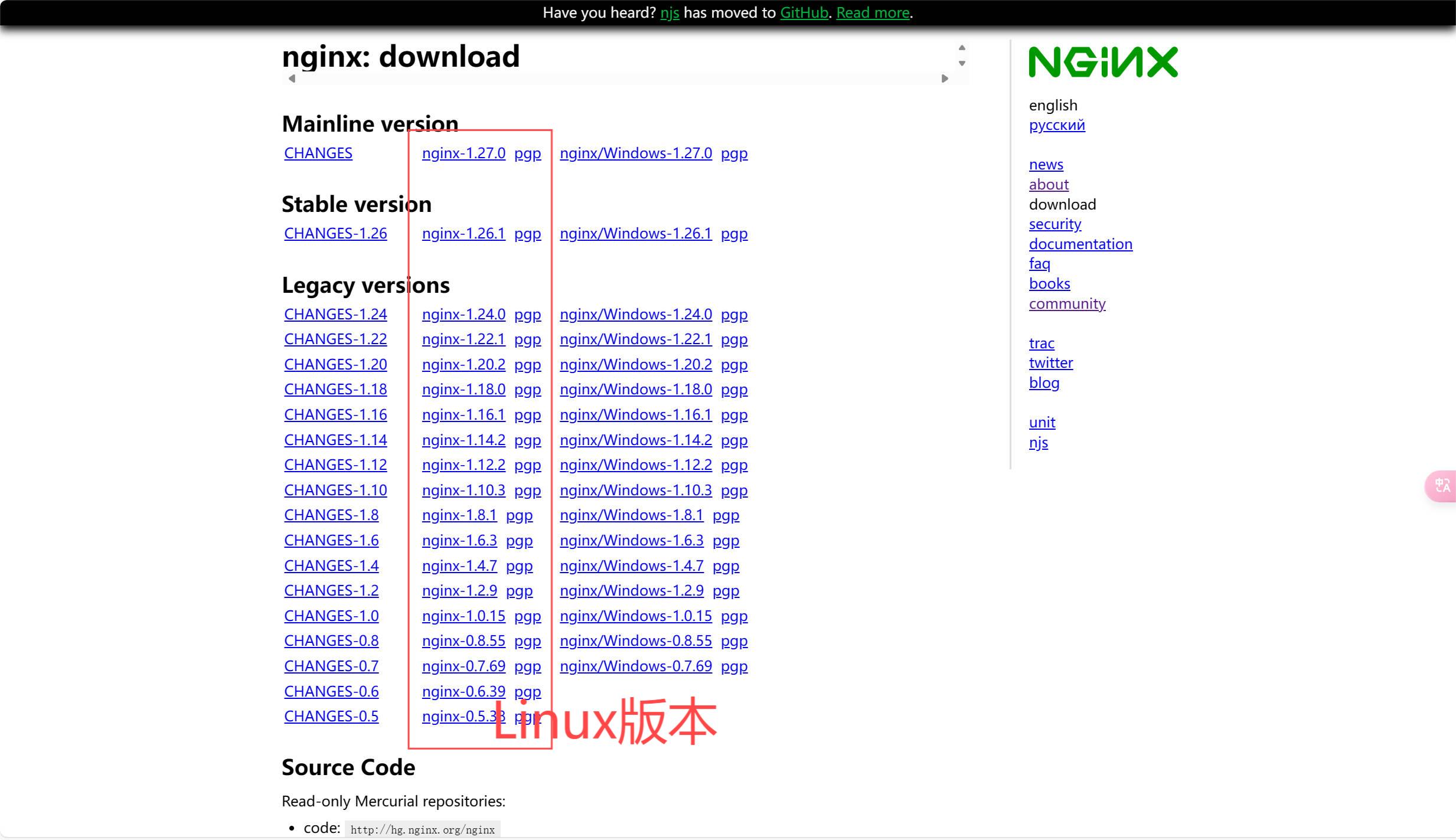Viewport: 1456px width, 840px height.
Task: Download nginx-1.27.0 source
Action: pos(463,153)
